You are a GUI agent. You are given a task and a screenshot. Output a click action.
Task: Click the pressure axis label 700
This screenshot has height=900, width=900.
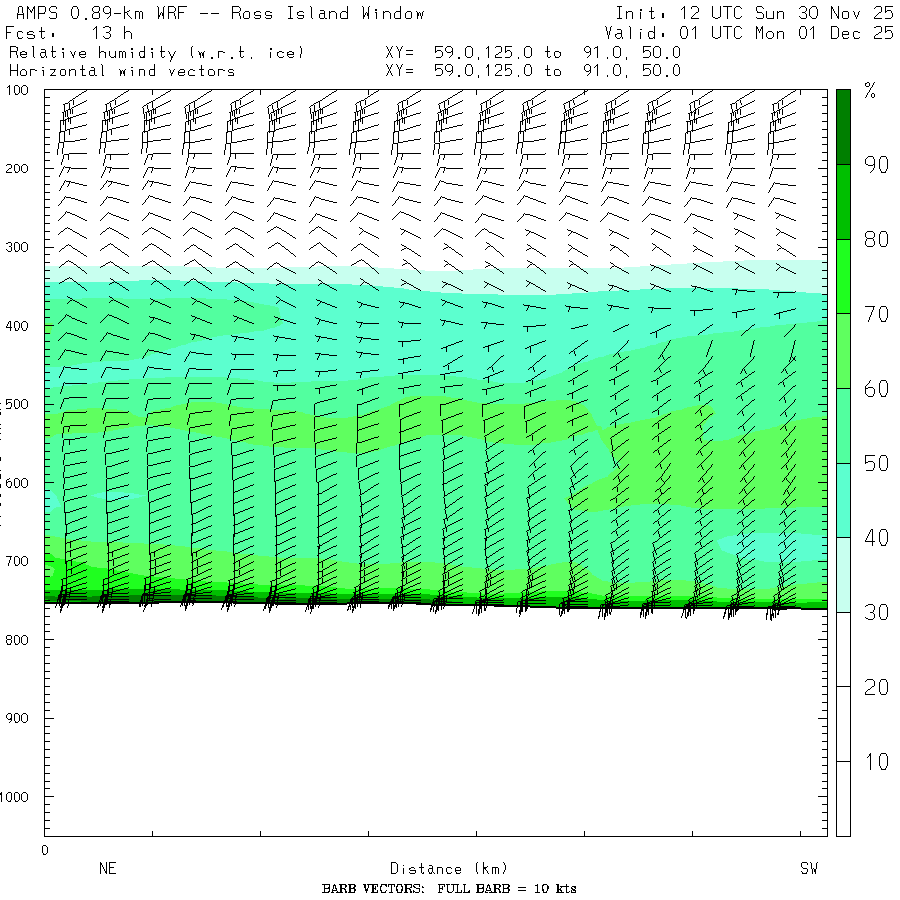[x=17, y=561]
